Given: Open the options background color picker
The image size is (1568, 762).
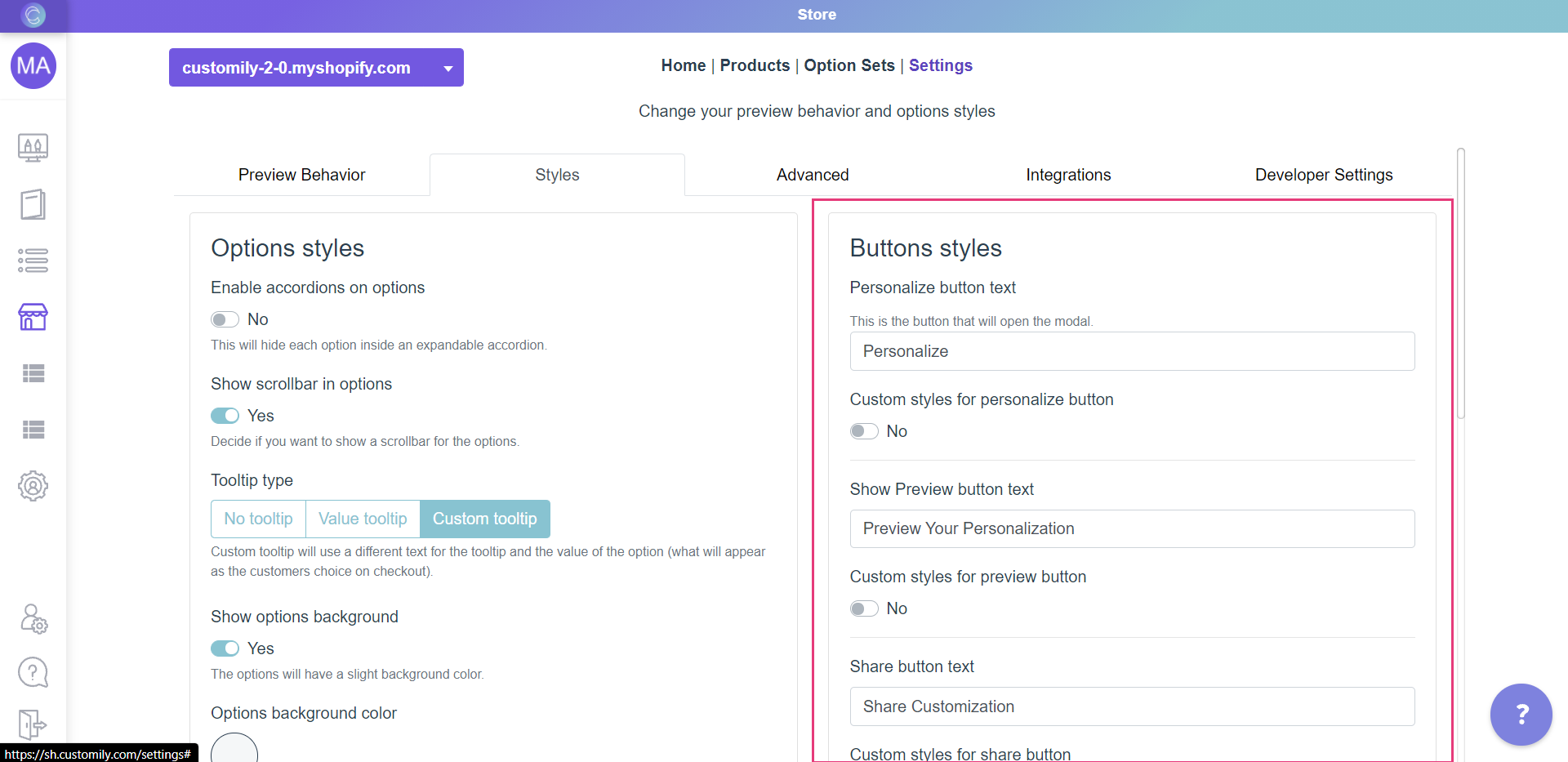Looking at the screenshot, I should (234, 749).
